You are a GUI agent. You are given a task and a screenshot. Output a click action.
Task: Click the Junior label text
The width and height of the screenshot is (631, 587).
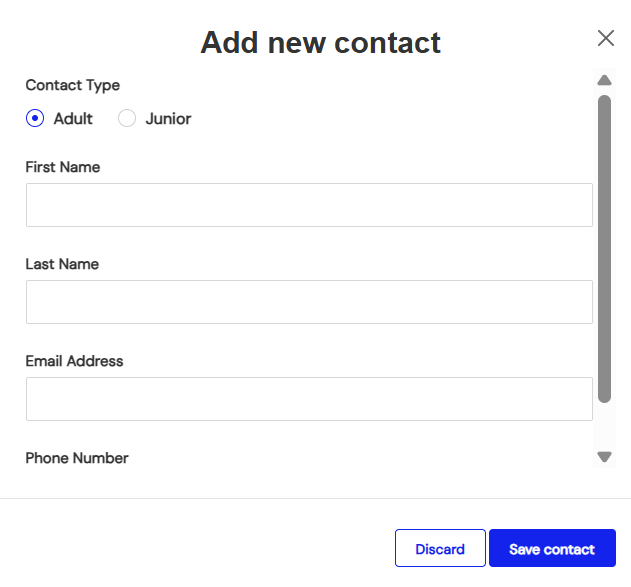pyautogui.click(x=168, y=119)
